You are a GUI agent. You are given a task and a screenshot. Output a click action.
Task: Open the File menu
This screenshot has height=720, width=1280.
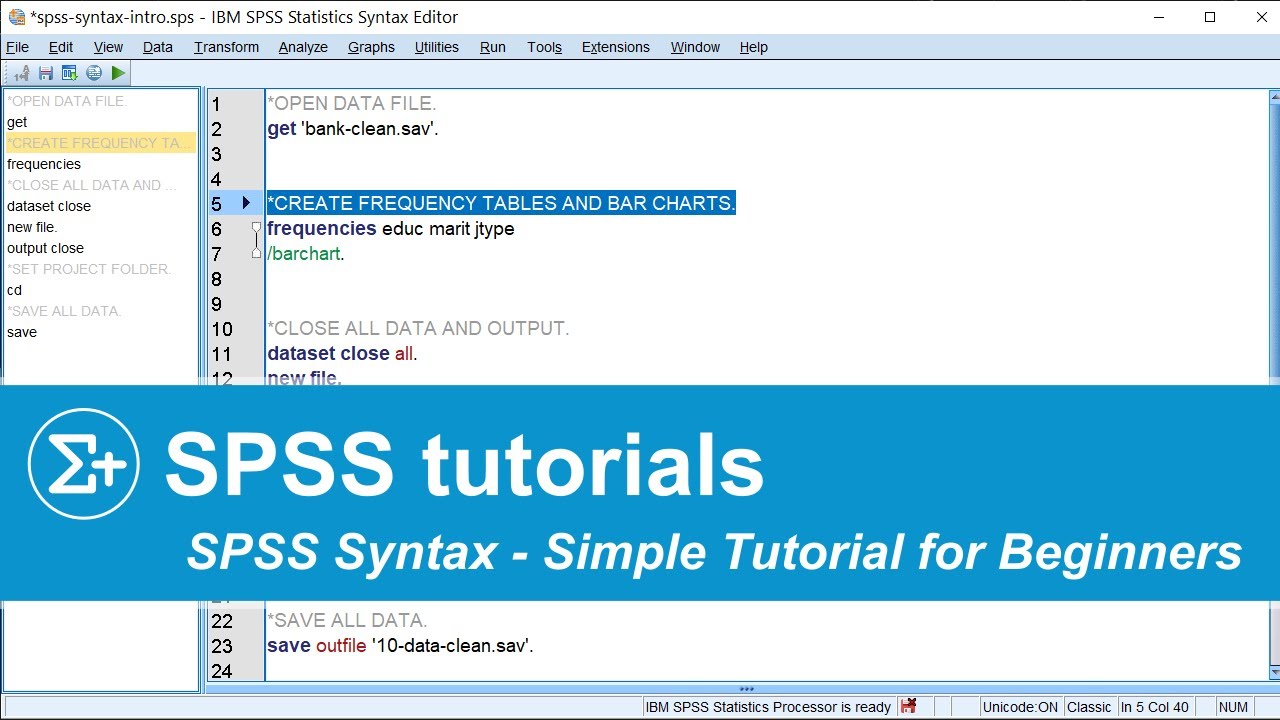(x=17, y=47)
